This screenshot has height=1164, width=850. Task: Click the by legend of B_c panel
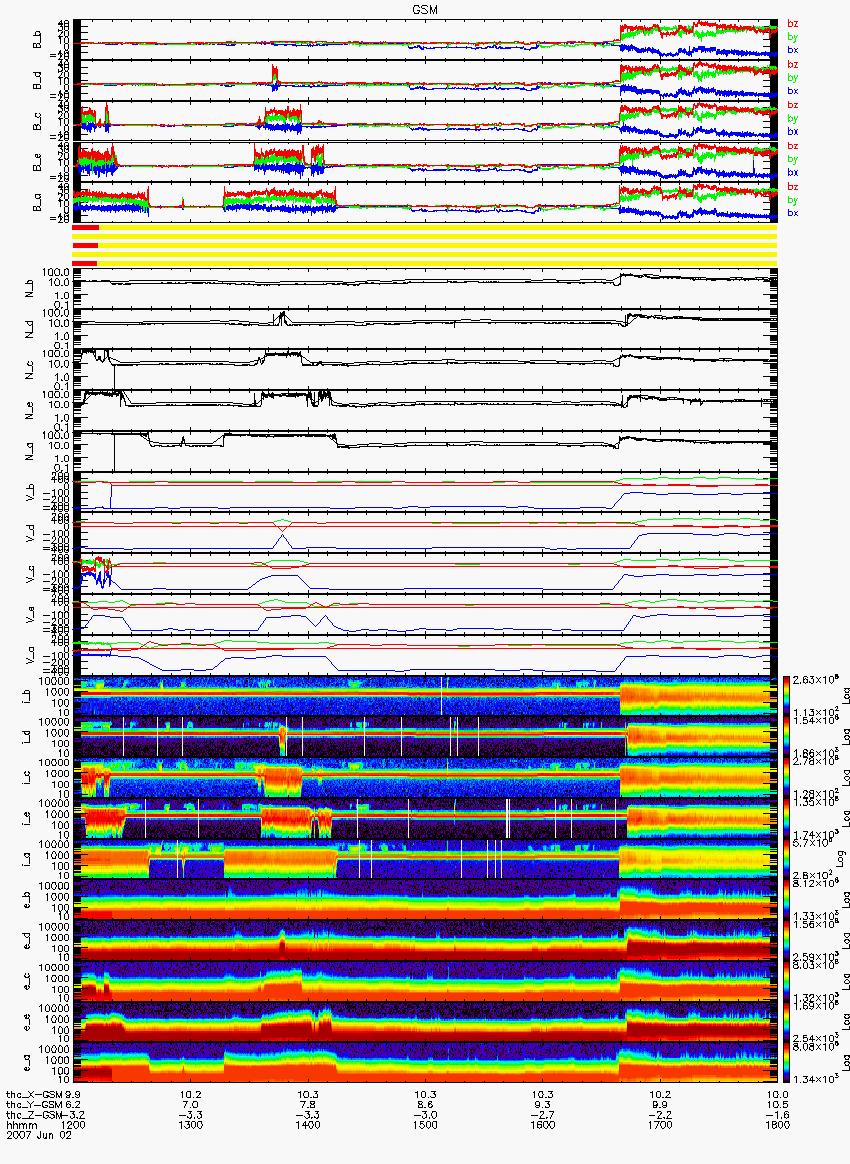(x=793, y=118)
